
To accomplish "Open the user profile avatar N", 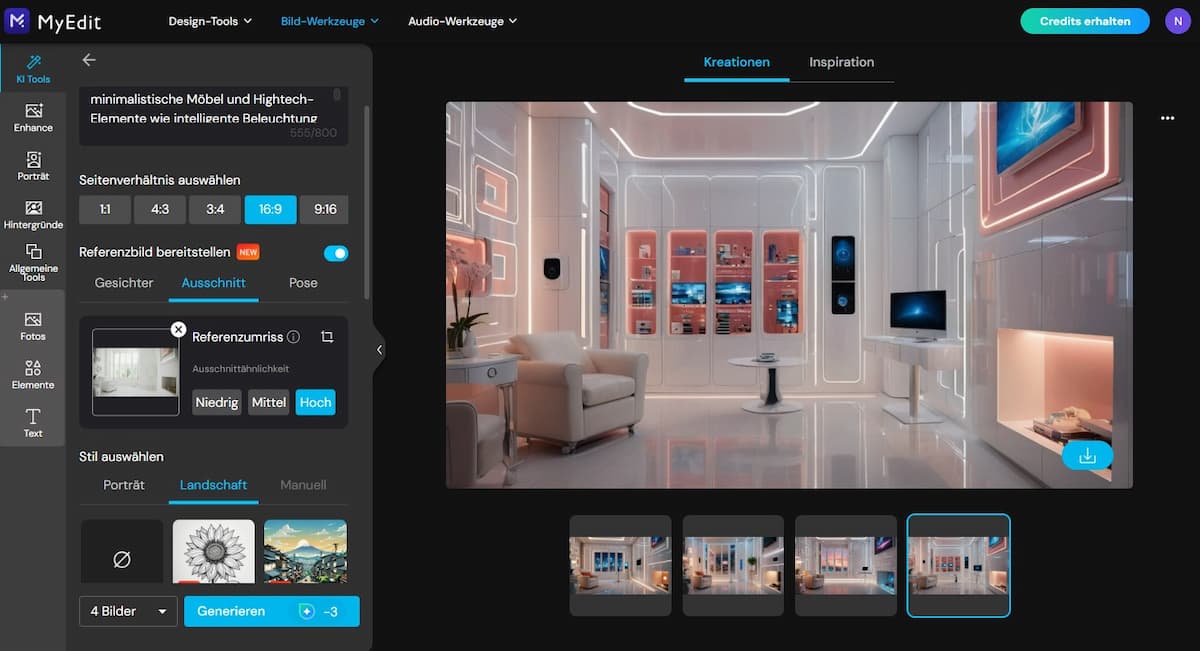I will pyautogui.click(x=1177, y=21).
